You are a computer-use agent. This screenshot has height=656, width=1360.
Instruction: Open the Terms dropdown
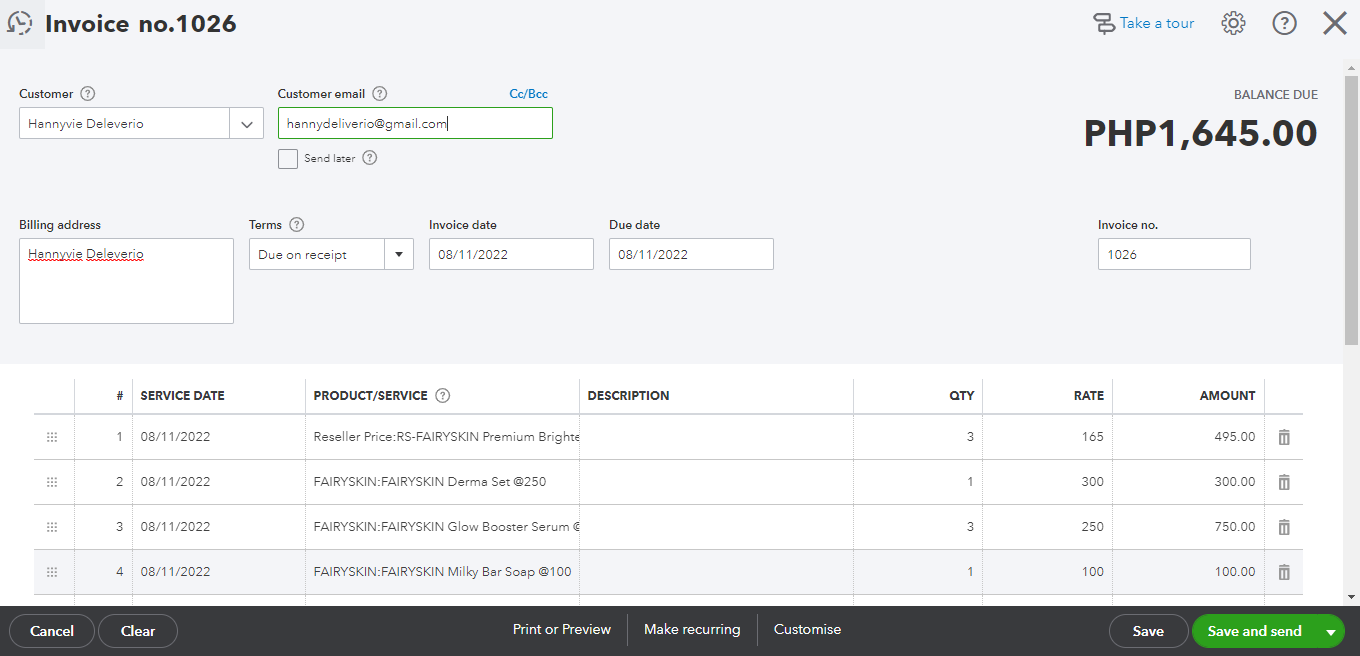point(399,255)
